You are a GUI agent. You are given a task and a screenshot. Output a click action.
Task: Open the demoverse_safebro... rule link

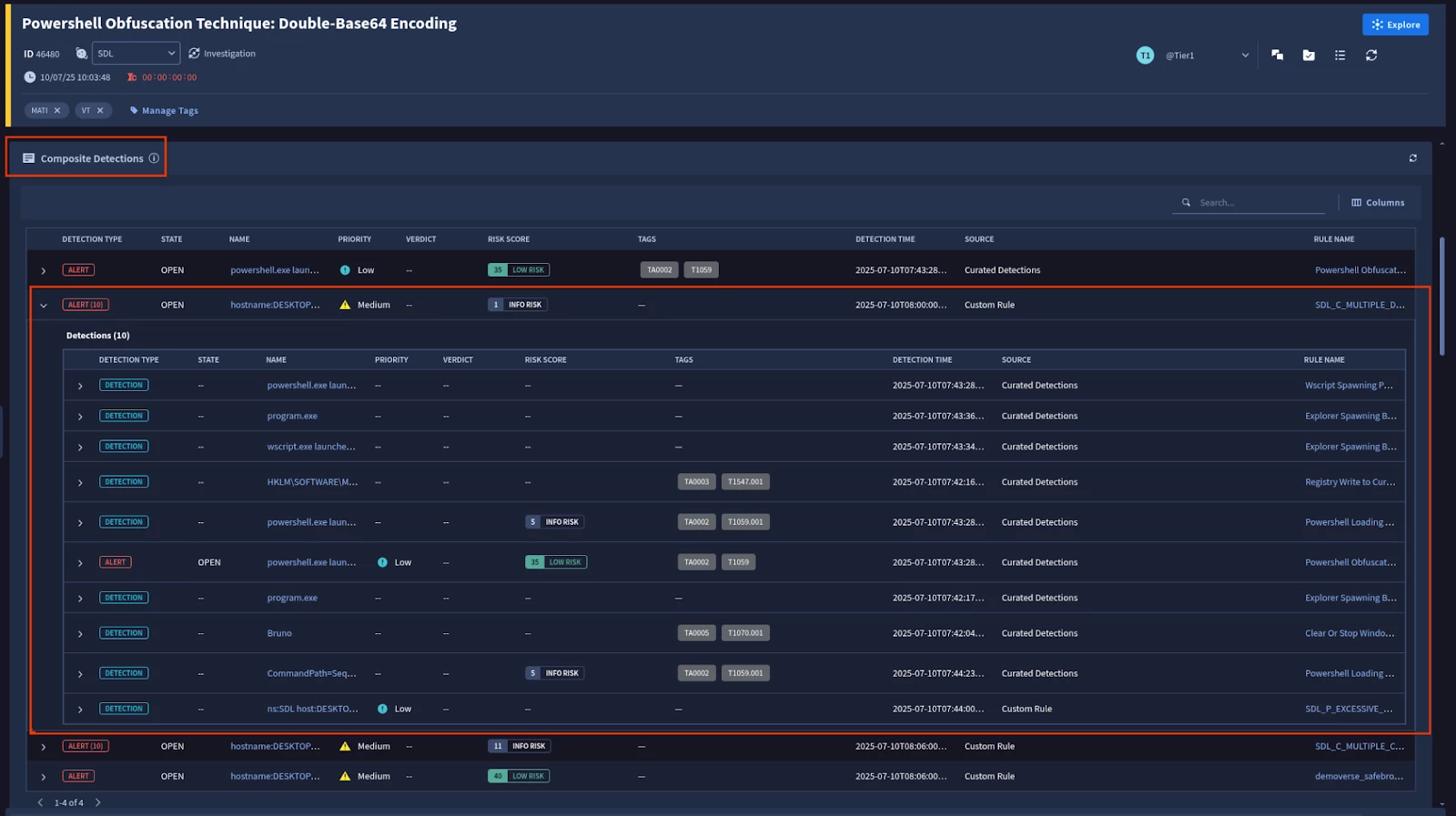pos(1359,776)
